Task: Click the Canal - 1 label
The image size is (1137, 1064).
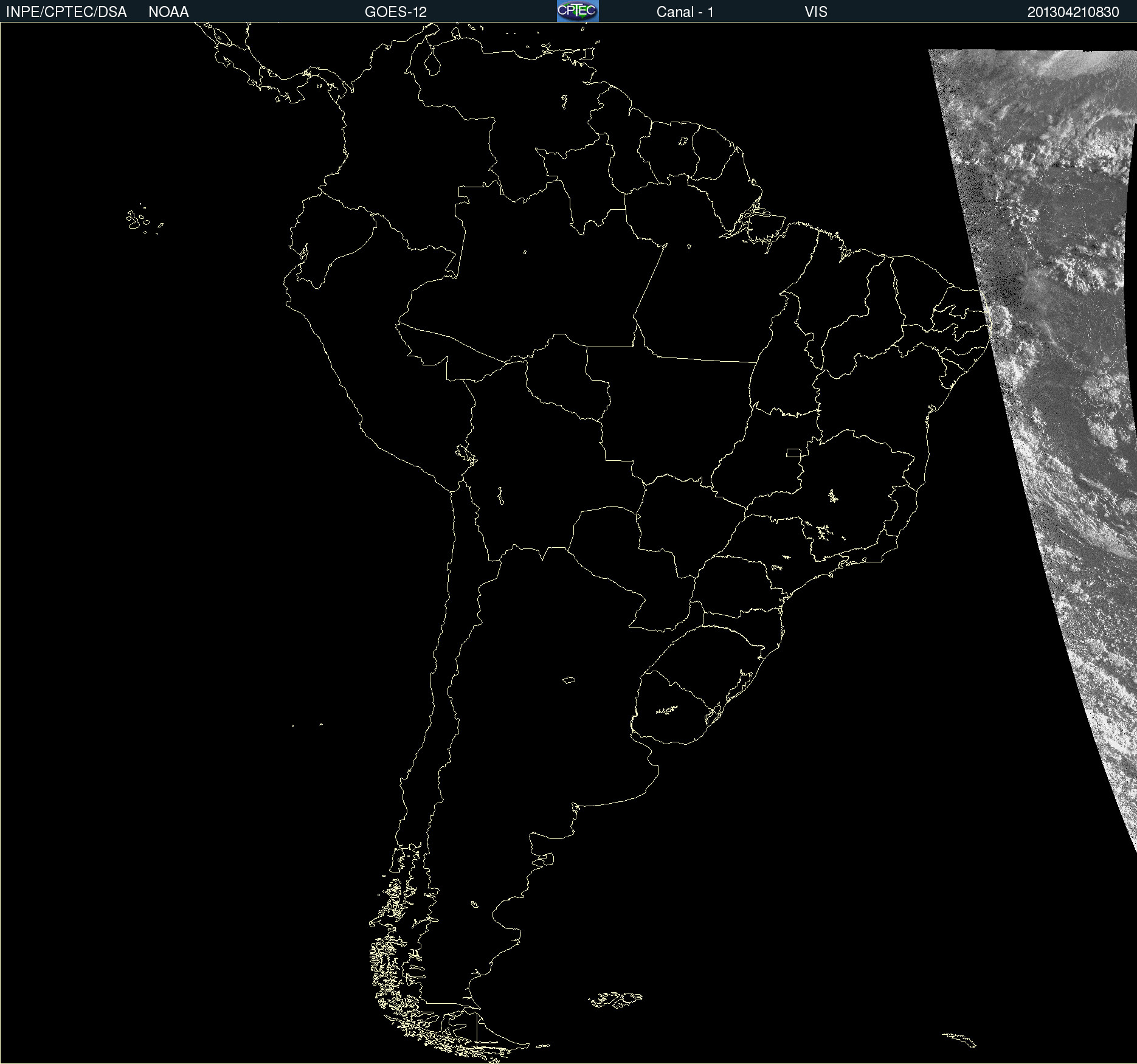Action: 685,12
